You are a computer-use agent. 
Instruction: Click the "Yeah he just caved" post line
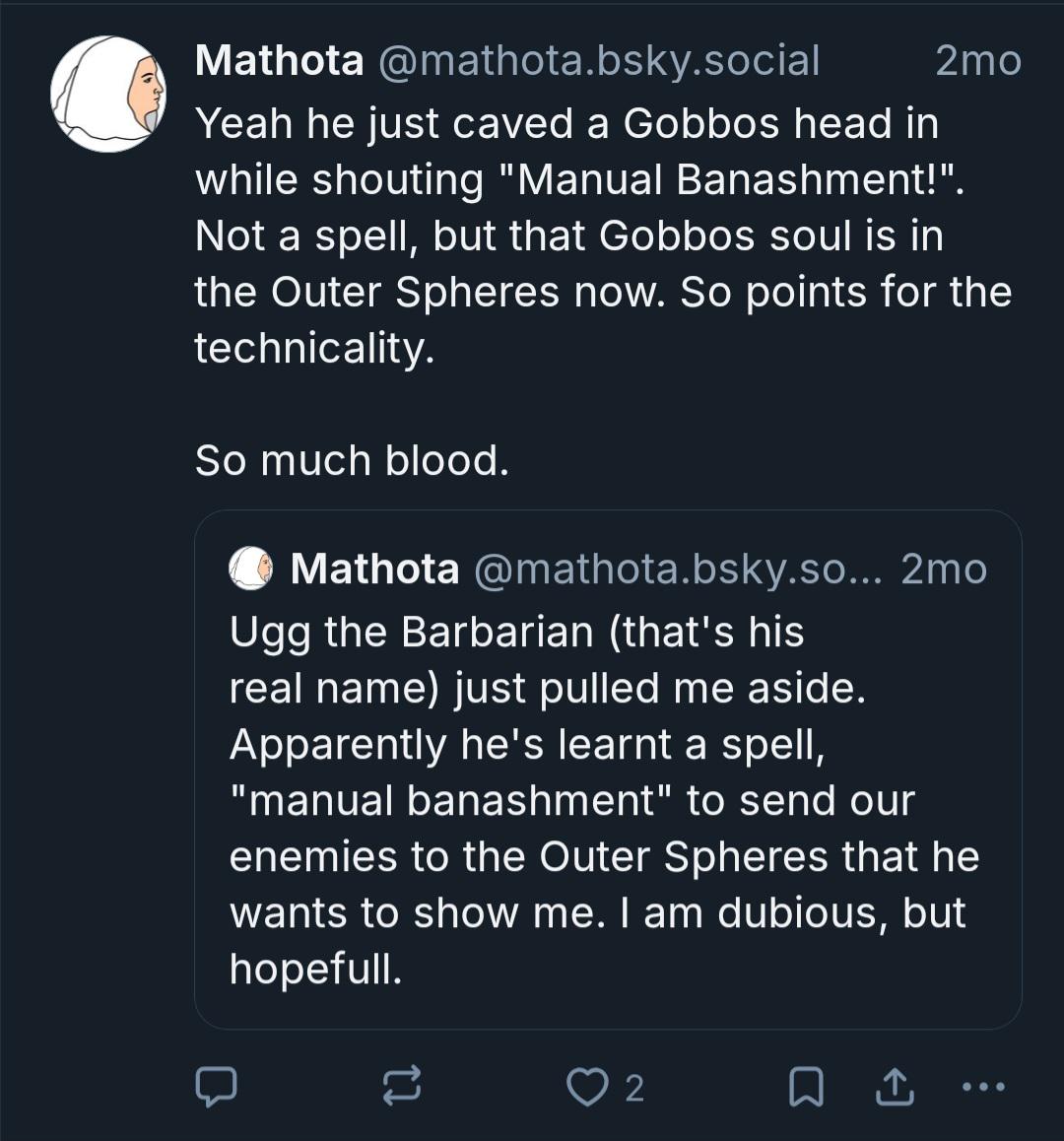pyautogui.click(x=566, y=123)
